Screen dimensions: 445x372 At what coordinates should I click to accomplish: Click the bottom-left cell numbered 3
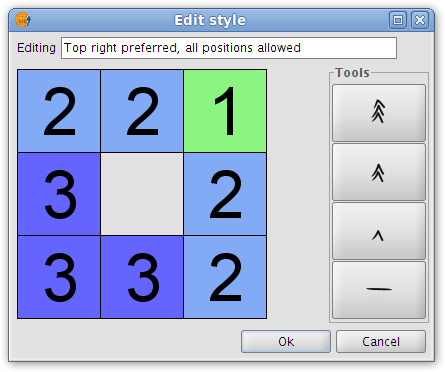click(59, 277)
